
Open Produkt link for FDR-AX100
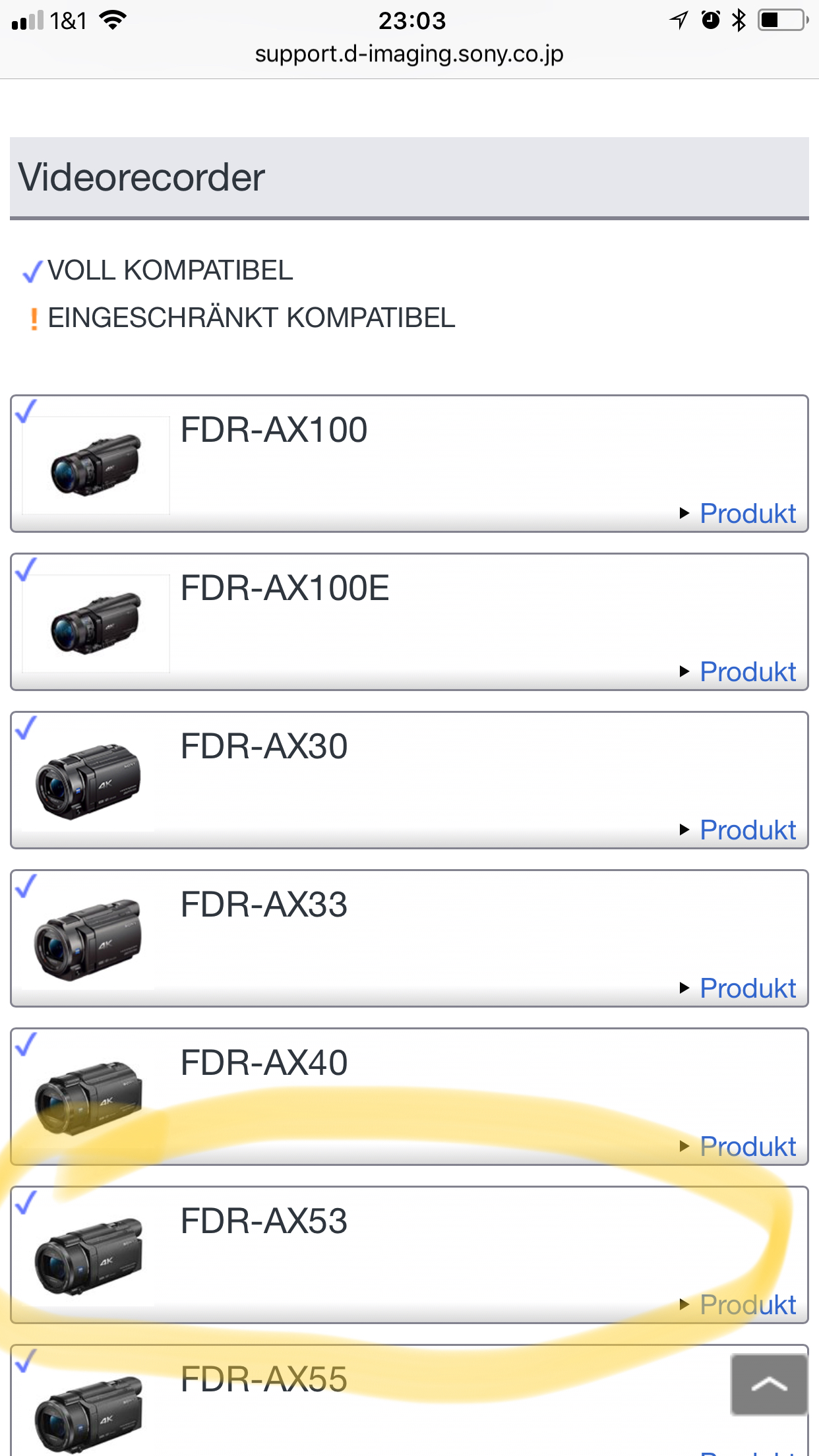click(747, 514)
